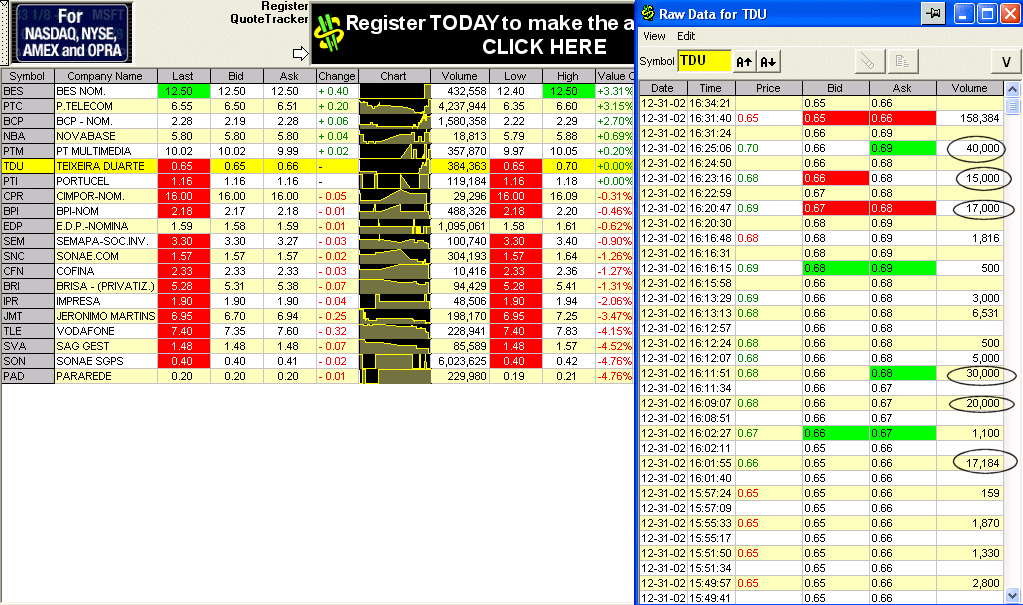Sort by the Low column header
This screenshot has height=605, width=1023.
coord(515,76)
